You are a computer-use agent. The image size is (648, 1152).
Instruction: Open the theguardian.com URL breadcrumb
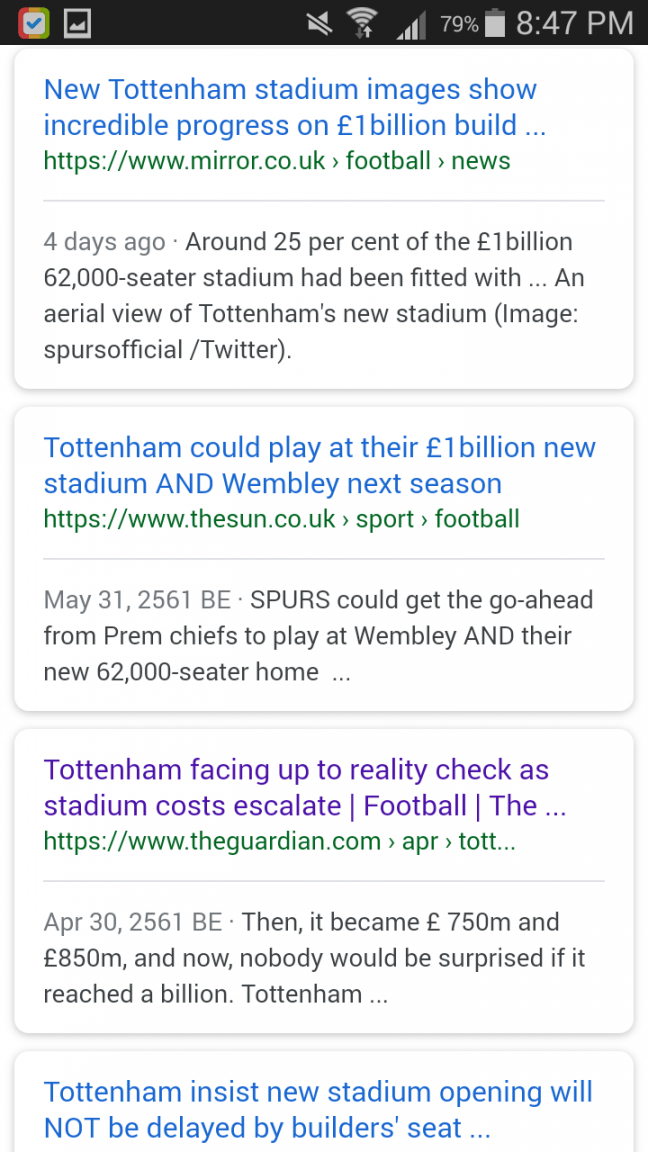coord(279,841)
